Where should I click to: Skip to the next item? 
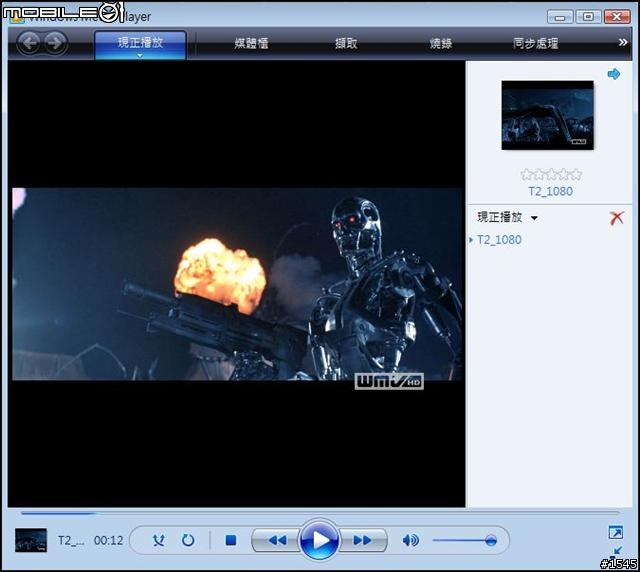tap(362, 541)
